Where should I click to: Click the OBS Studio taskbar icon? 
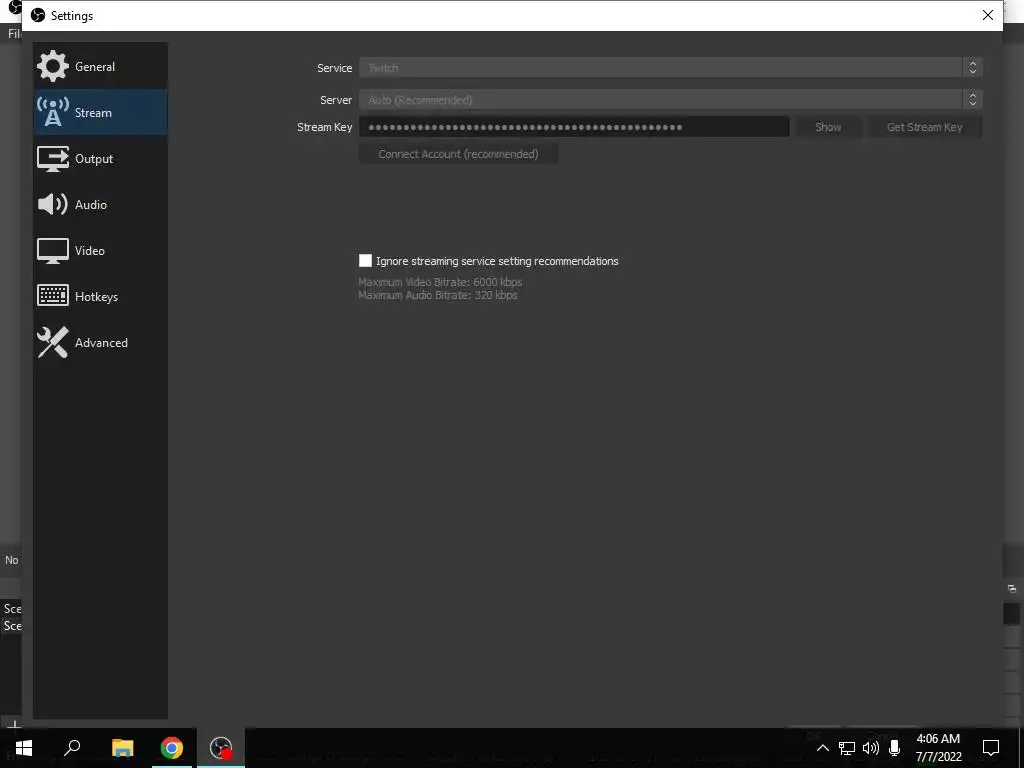click(221, 747)
